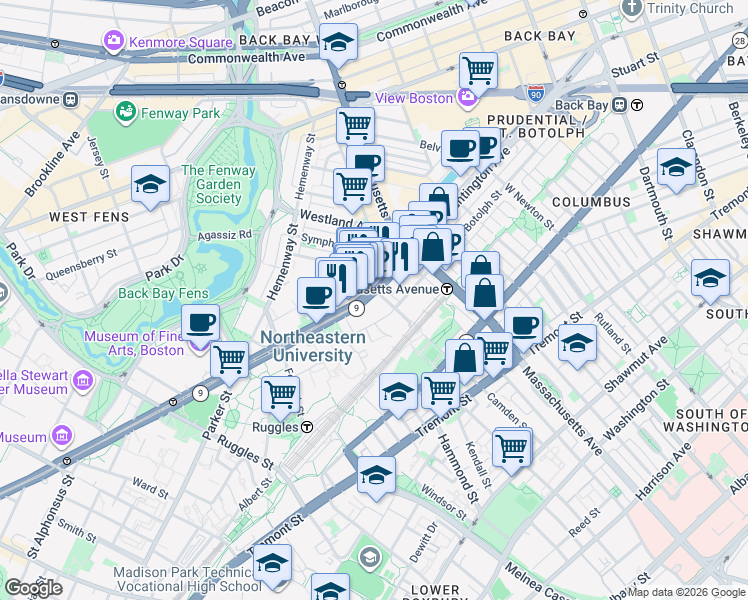The width and height of the screenshot is (748, 600).
Task: Click the Northeastern University label
Action: 313,346
